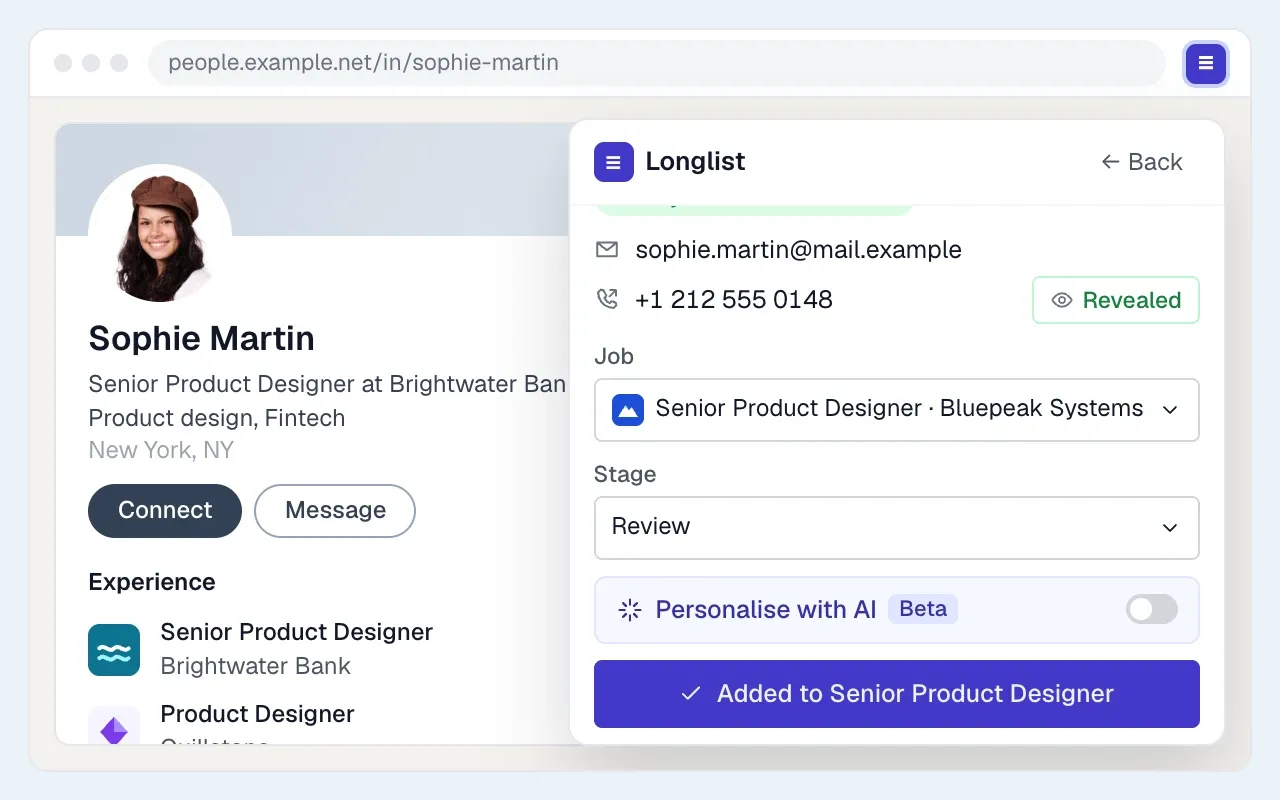Screen dimensions: 1280x800
Task: Click the Sophie Martin name heading
Action: click(202, 338)
